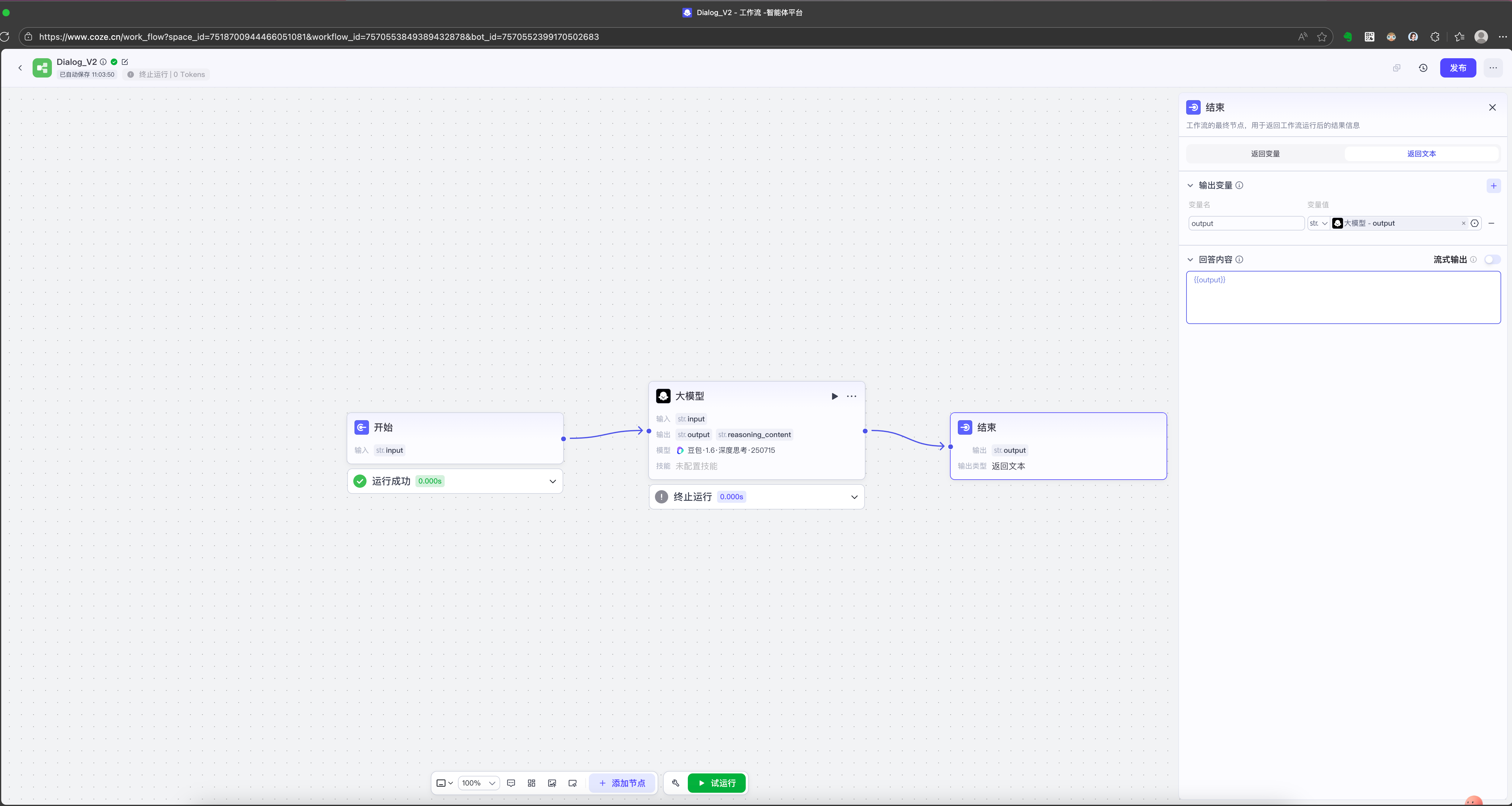The height and width of the screenshot is (806, 1512).
Task: Run the 大模型 node with play icon
Action: coord(834,396)
